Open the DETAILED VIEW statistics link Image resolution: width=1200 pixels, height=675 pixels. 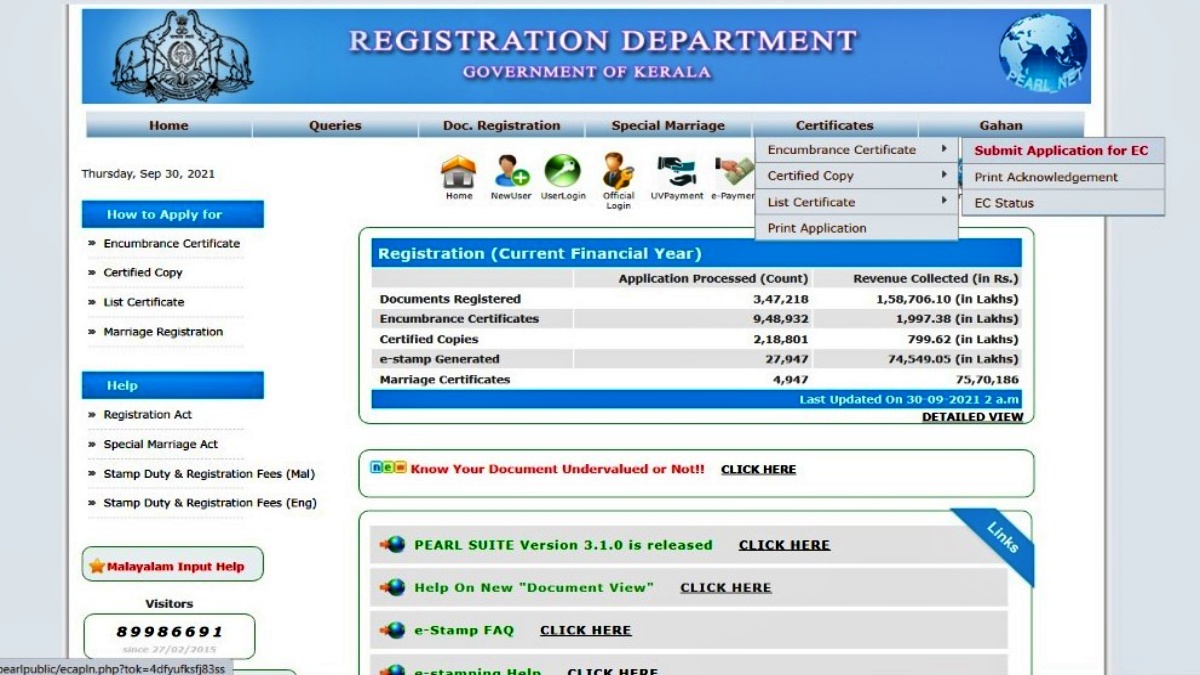click(972, 416)
